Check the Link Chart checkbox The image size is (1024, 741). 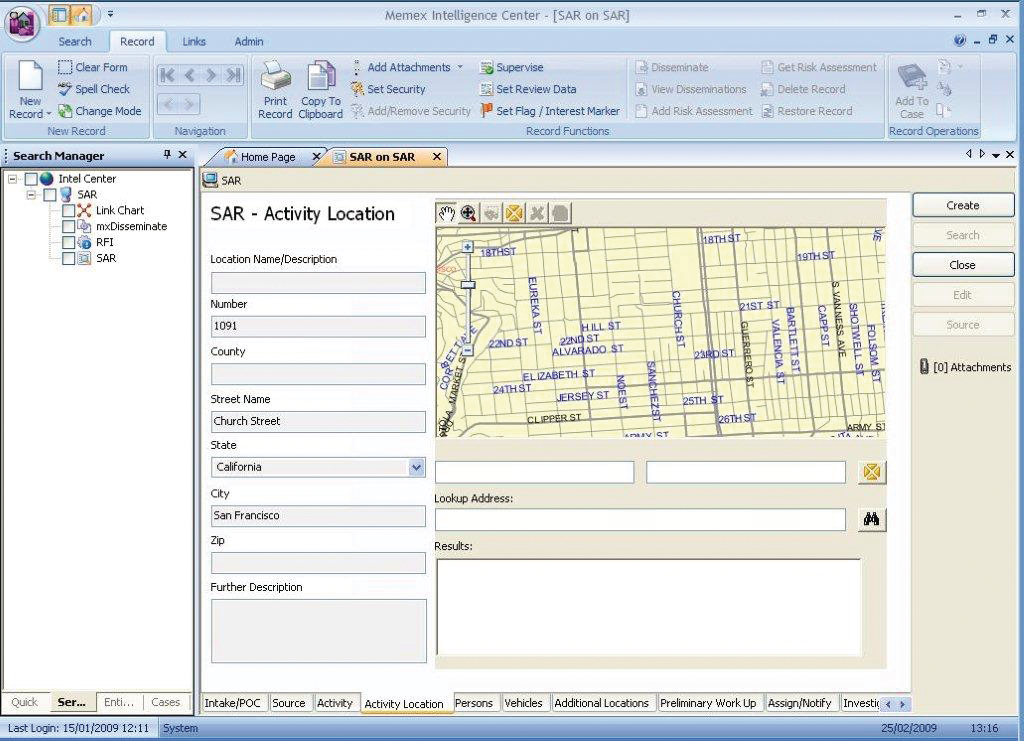click(x=68, y=211)
